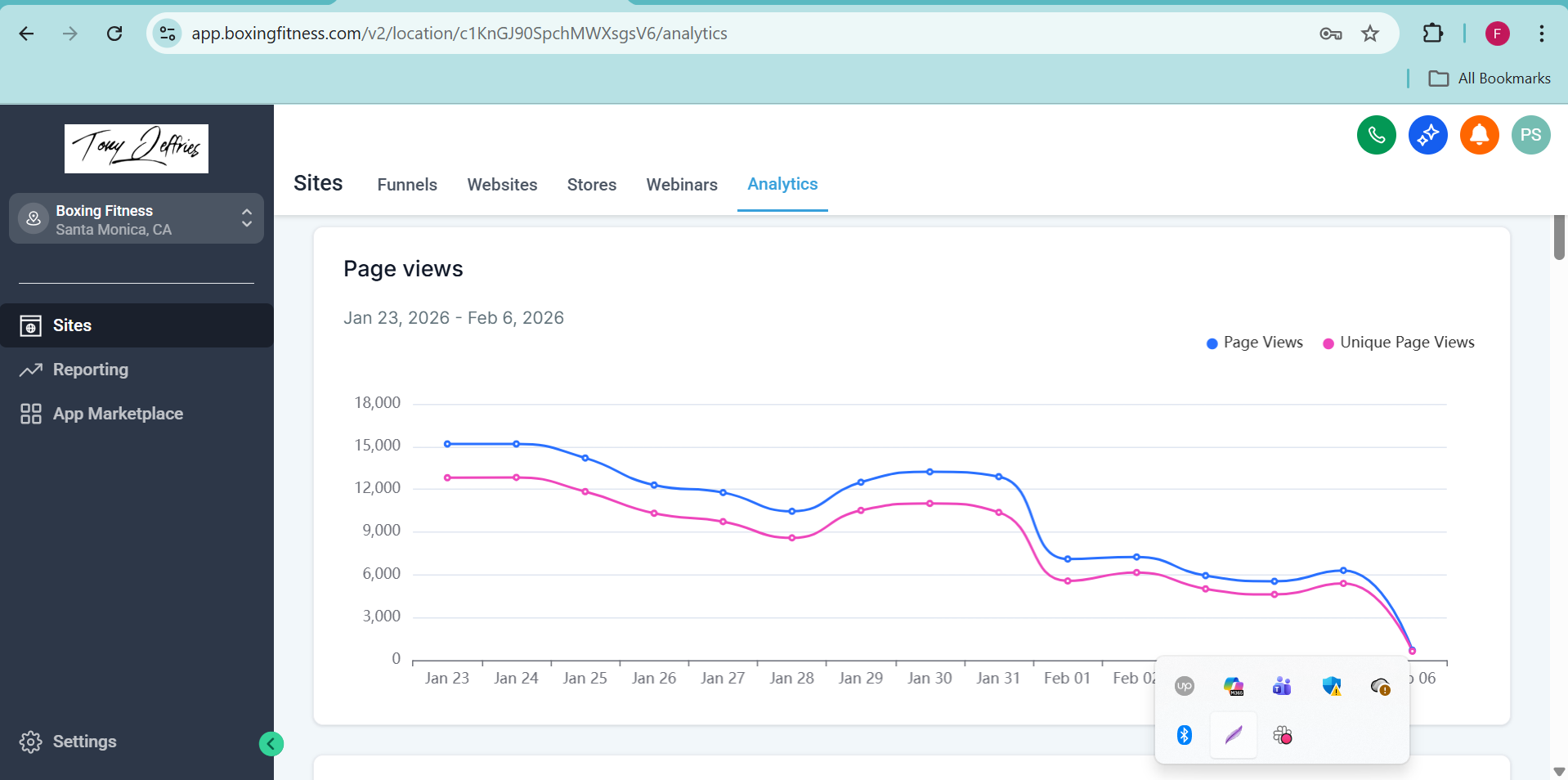Click the green phone dialer icon

[1376, 135]
